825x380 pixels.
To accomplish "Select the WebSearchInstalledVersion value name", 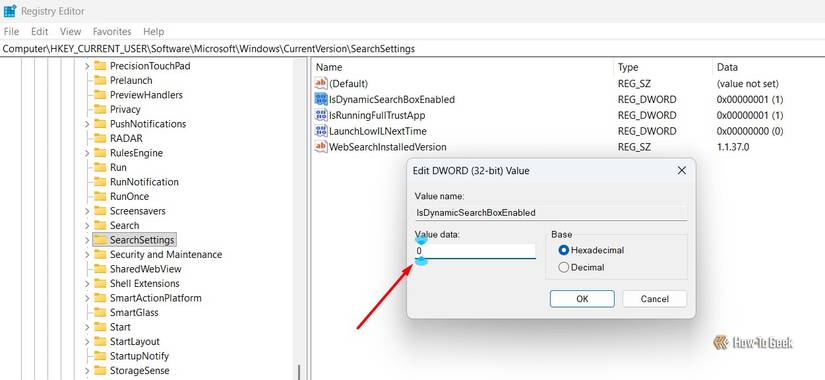I will (x=387, y=147).
